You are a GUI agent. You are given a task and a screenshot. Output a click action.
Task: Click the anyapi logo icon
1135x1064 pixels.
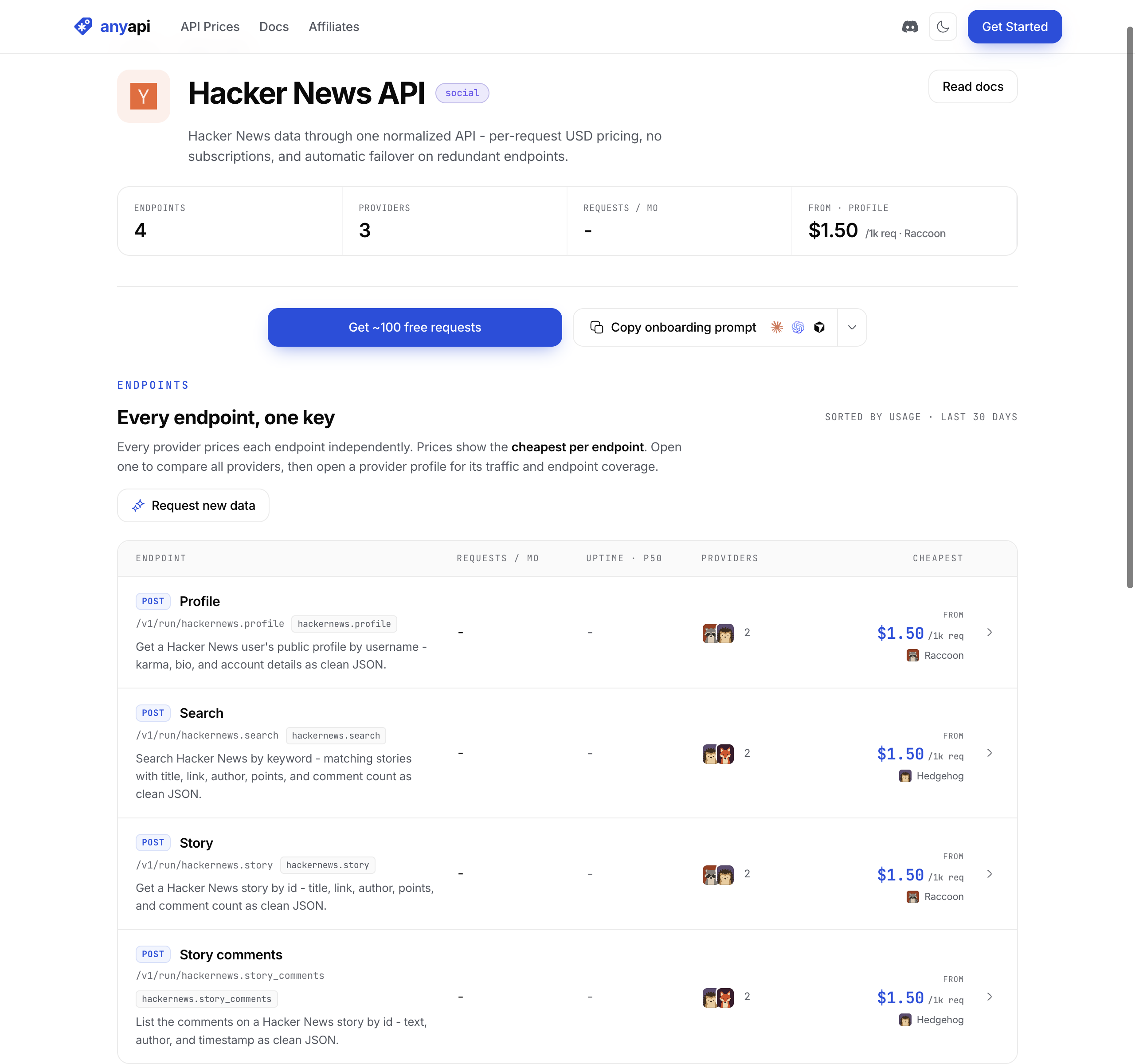(x=83, y=26)
